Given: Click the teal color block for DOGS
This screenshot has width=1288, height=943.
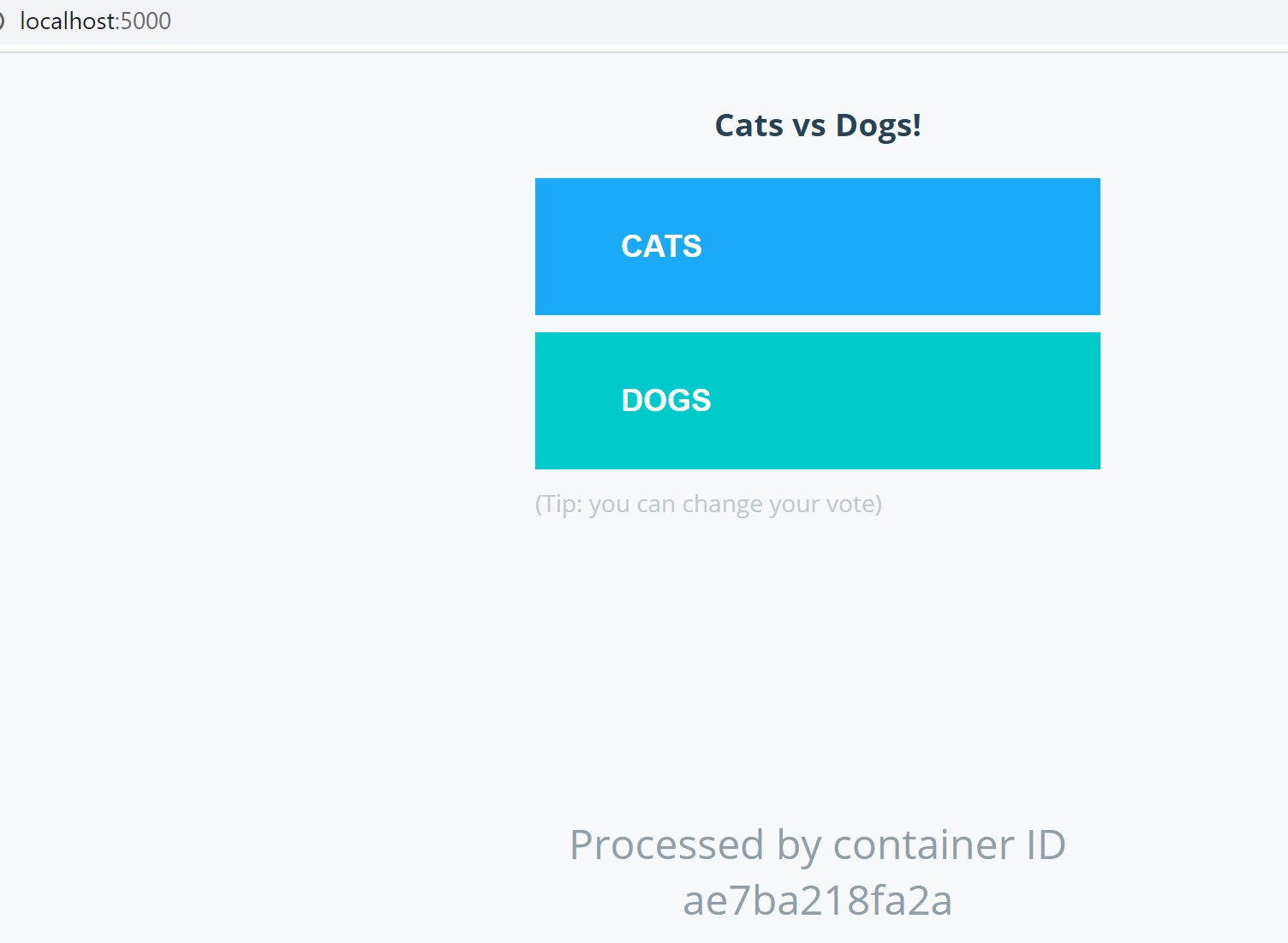Looking at the screenshot, I should pos(942,401).
